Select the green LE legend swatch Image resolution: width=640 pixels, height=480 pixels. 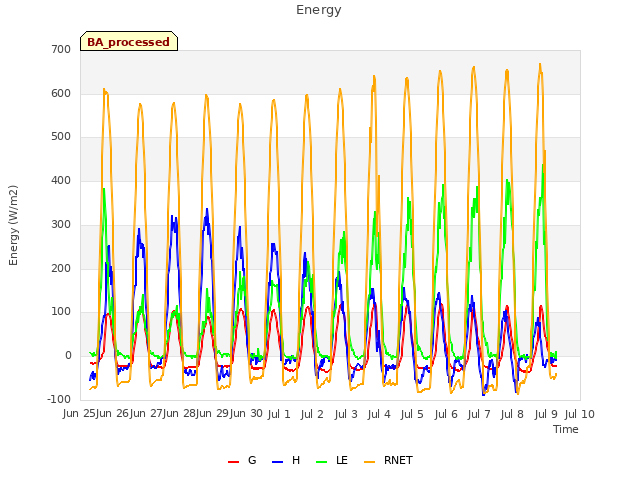tap(322, 462)
